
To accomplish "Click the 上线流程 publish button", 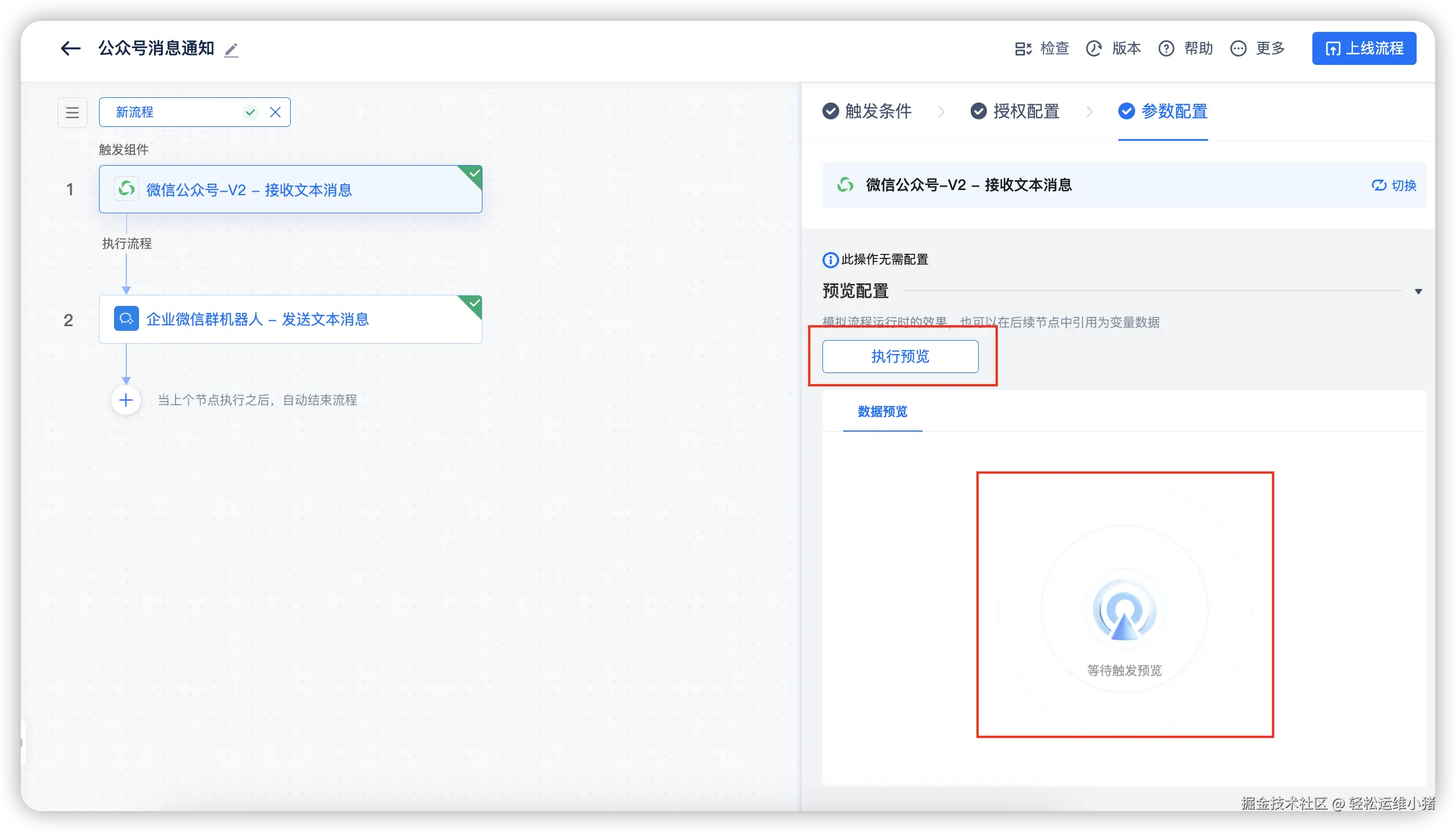I will pyautogui.click(x=1364, y=49).
